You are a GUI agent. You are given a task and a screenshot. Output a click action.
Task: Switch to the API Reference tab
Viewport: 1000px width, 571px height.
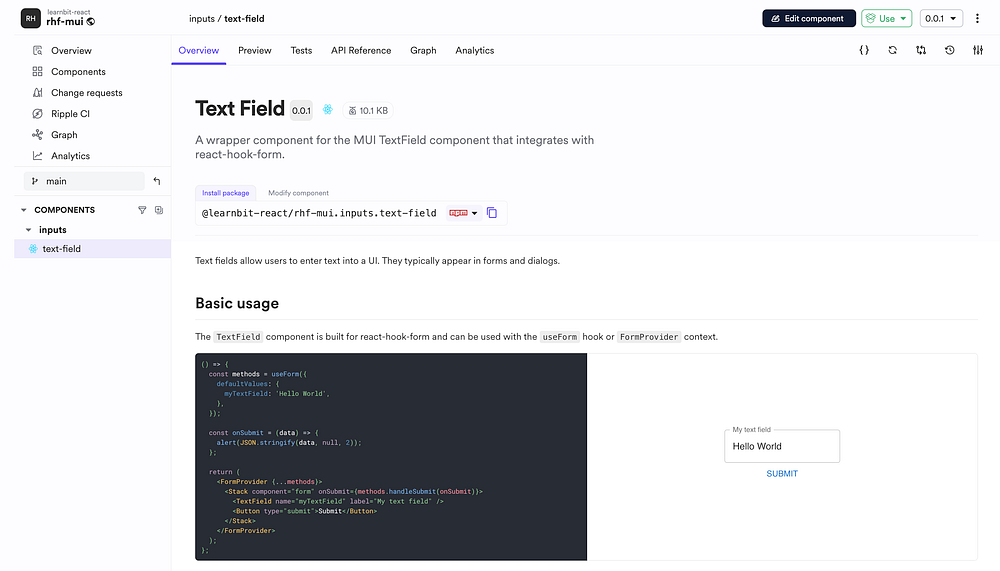click(x=361, y=50)
